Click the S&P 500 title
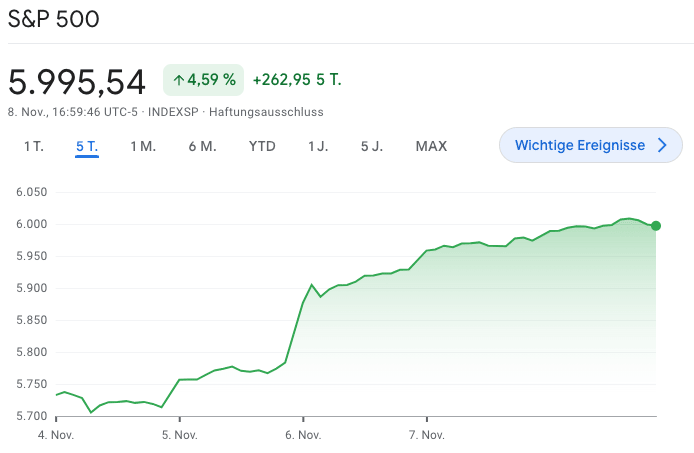 pos(54,19)
